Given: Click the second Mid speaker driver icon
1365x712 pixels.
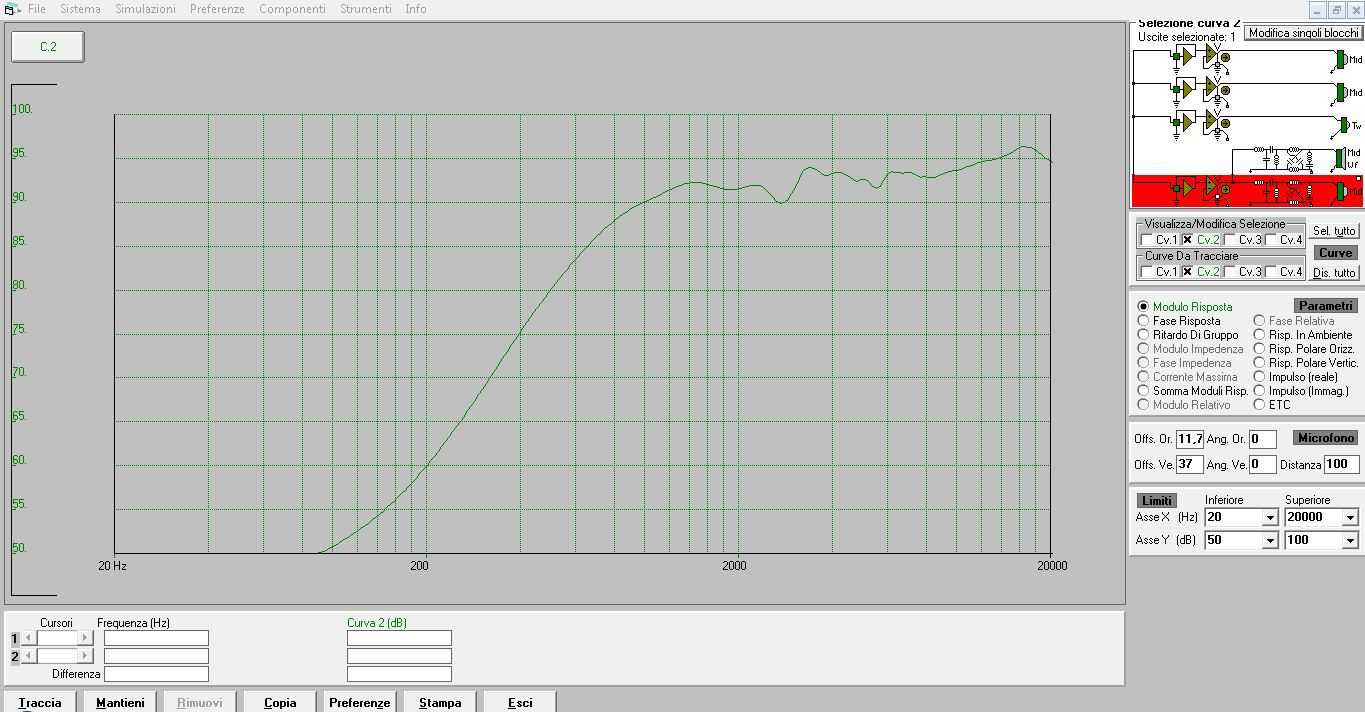Looking at the screenshot, I should coord(1342,92).
